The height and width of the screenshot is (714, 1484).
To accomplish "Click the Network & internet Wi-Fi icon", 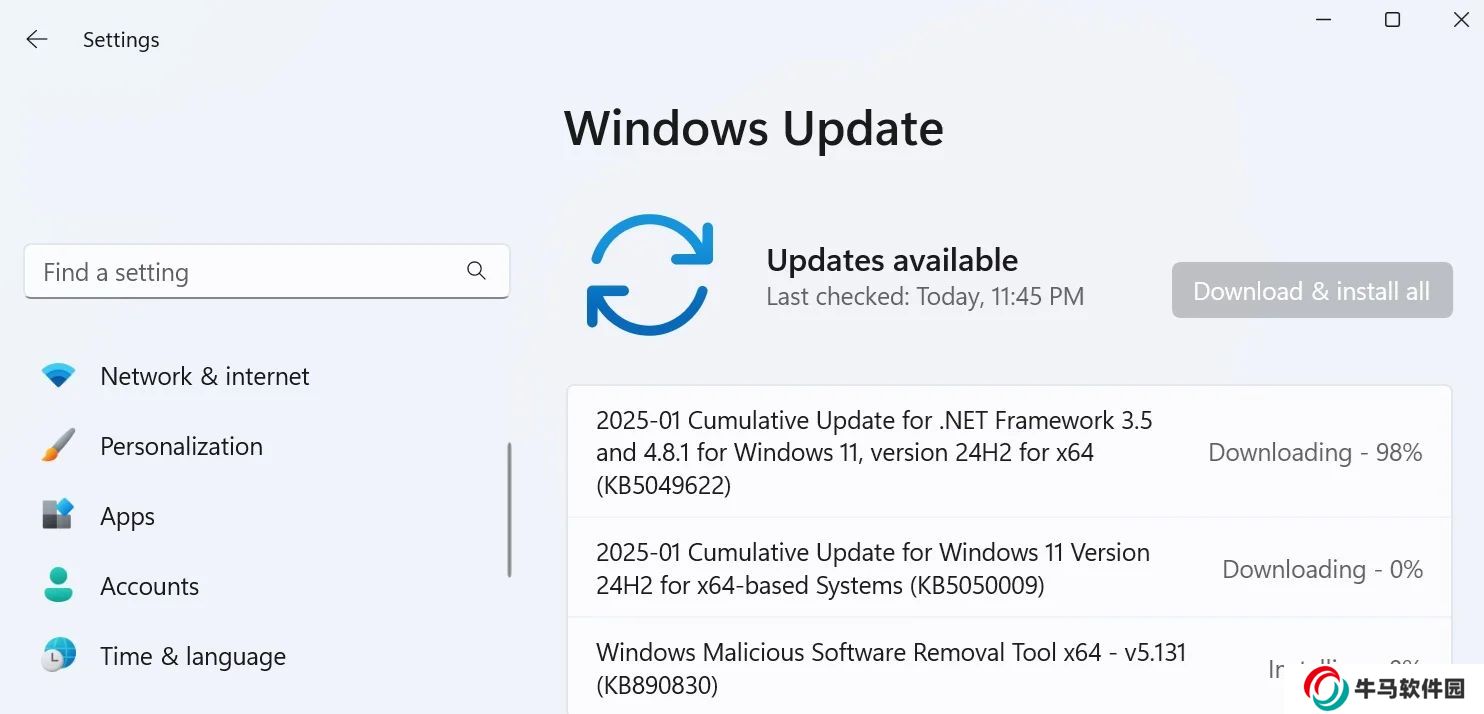I will pyautogui.click(x=58, y=376).
